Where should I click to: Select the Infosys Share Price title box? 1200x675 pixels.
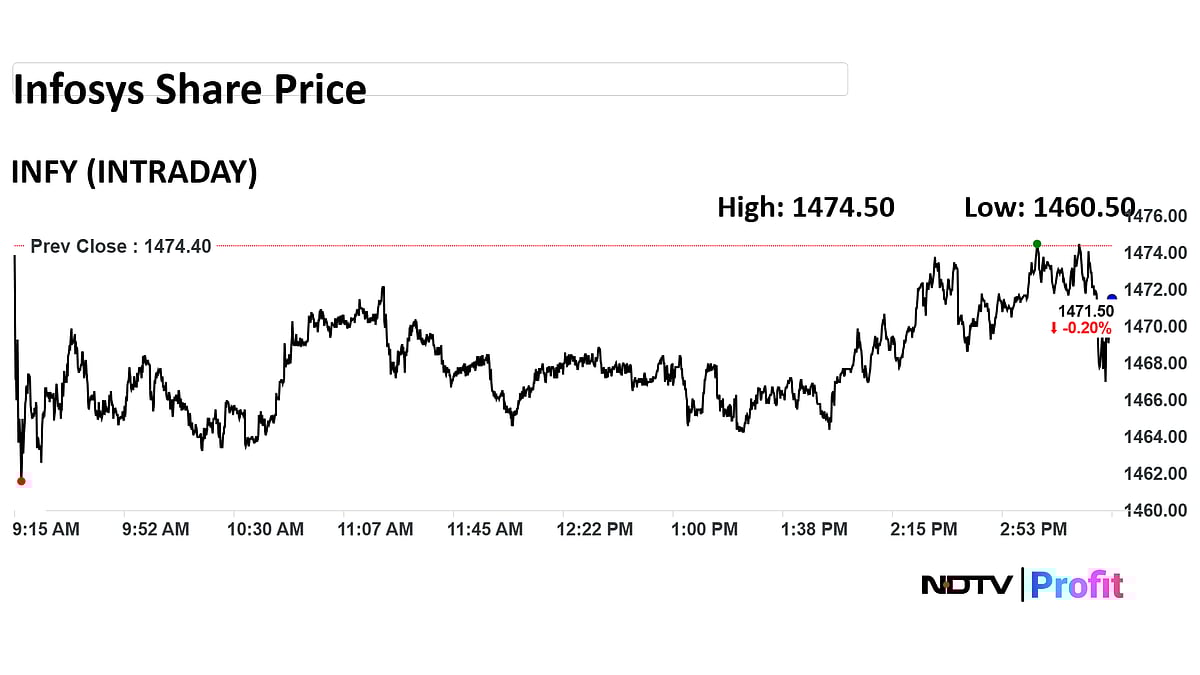[430, 80]
